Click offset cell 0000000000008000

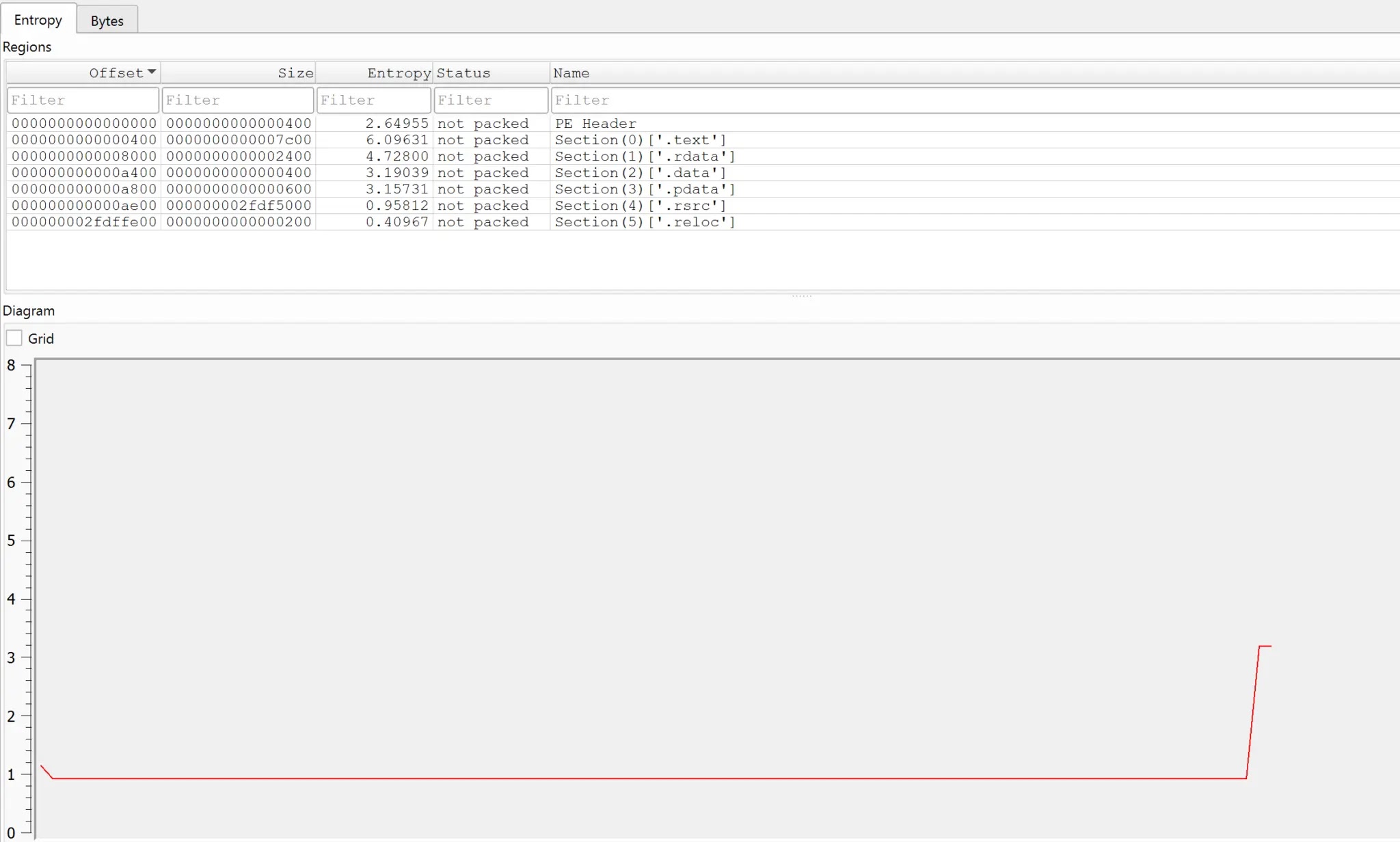click(x=84, y=157)
